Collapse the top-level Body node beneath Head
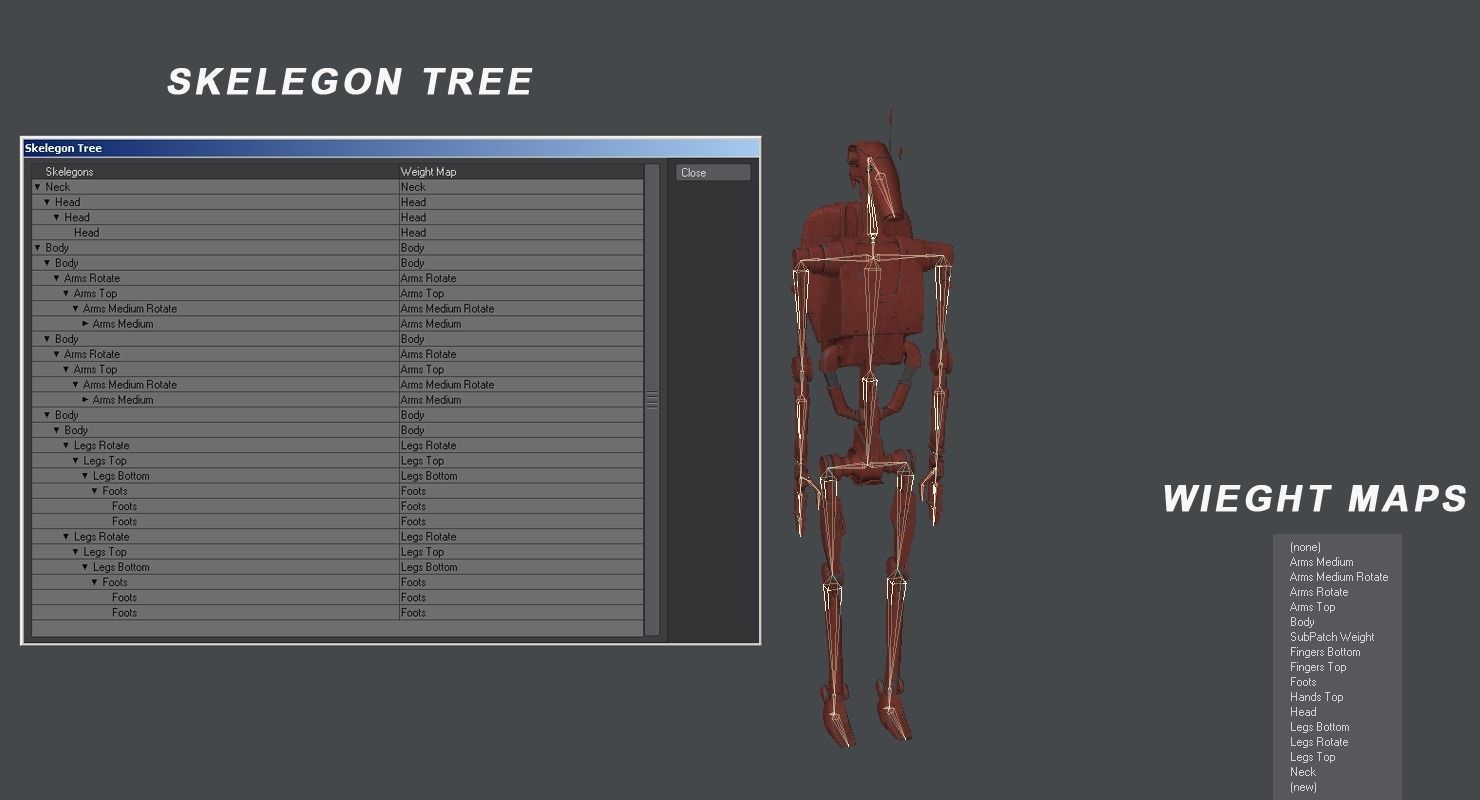The height and width of the screenshot is (800, 1480). click(38, 248)
